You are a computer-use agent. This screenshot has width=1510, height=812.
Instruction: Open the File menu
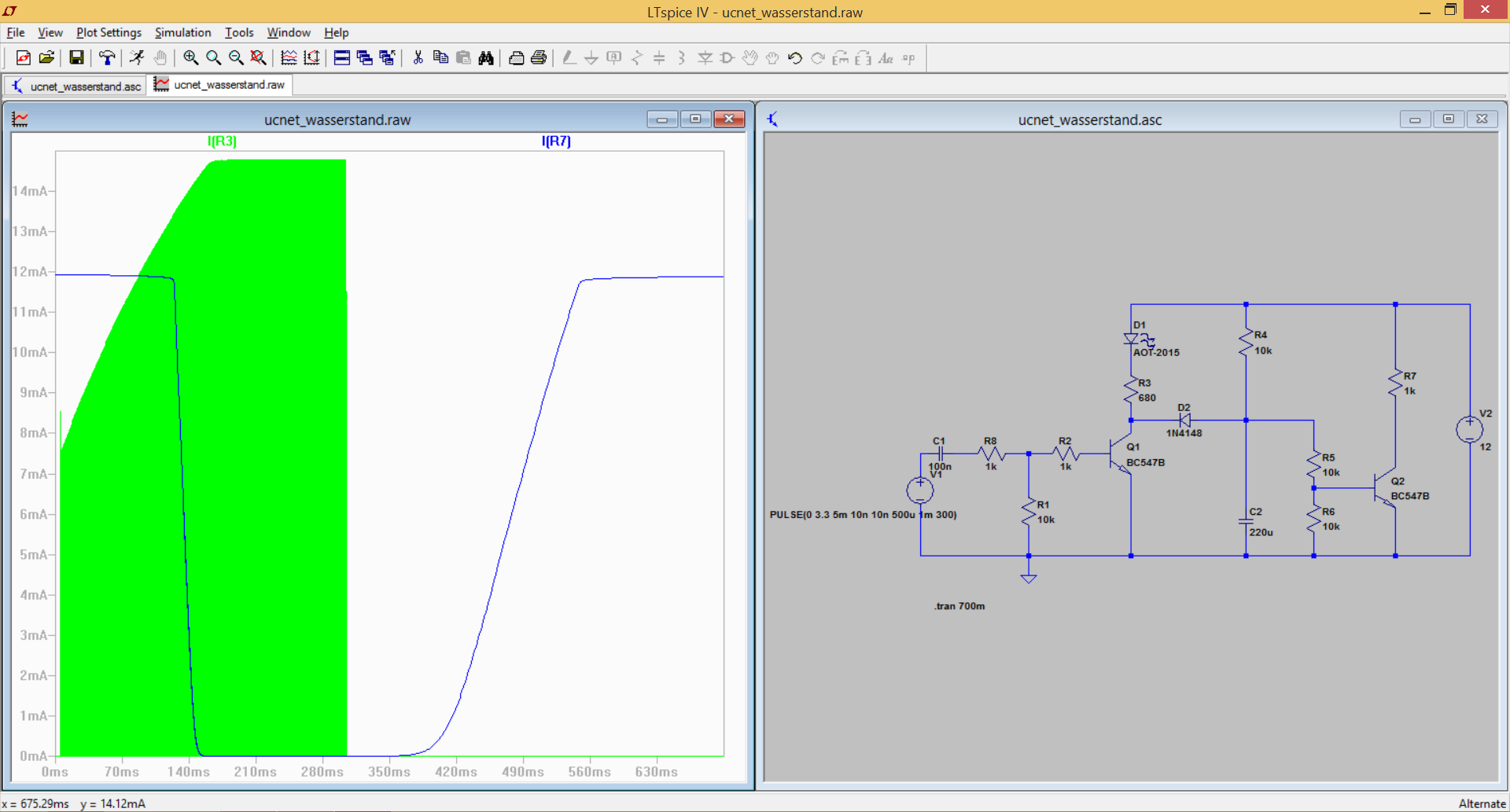16,32
